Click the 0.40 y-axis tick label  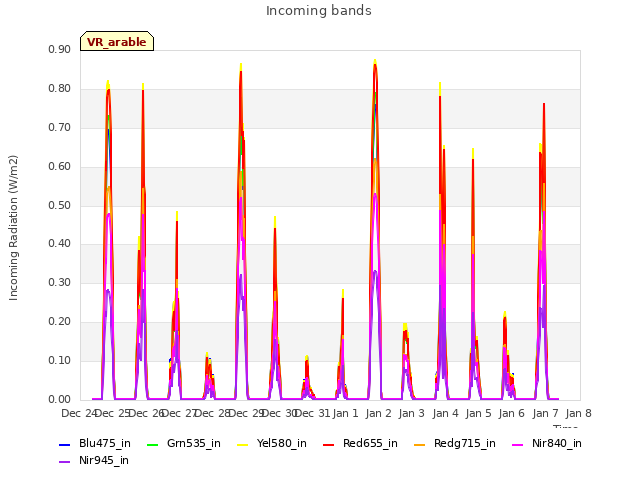60,243
